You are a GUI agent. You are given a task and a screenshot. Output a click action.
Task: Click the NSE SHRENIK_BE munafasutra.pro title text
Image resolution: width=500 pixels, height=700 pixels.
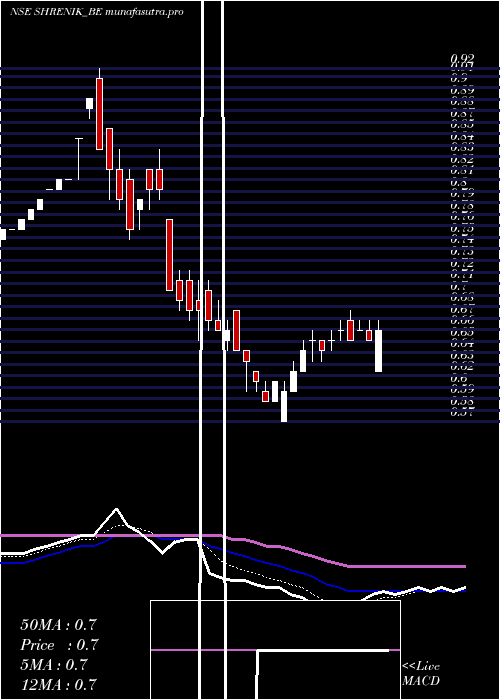point(96,12)
